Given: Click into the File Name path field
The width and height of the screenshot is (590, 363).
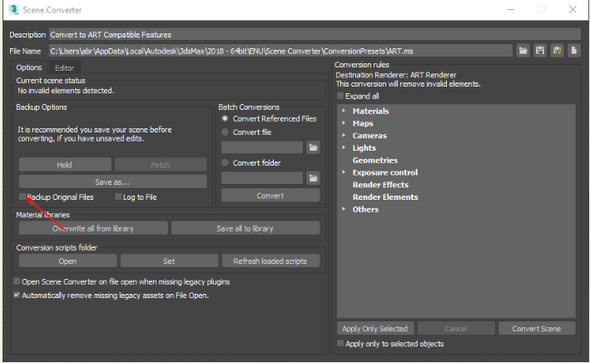Looking at the screenshot, I should tap(281, 51).
